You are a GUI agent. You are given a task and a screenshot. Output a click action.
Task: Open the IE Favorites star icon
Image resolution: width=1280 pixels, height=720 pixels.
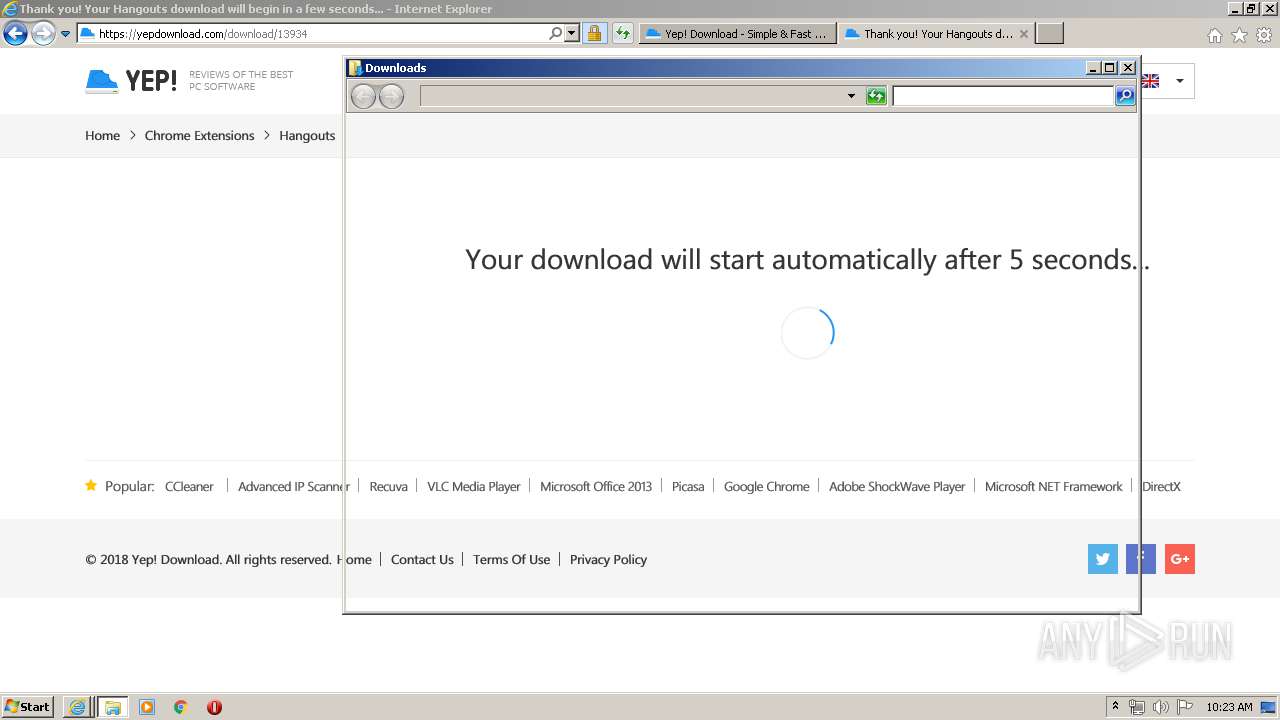click(x=1239, y=35)
